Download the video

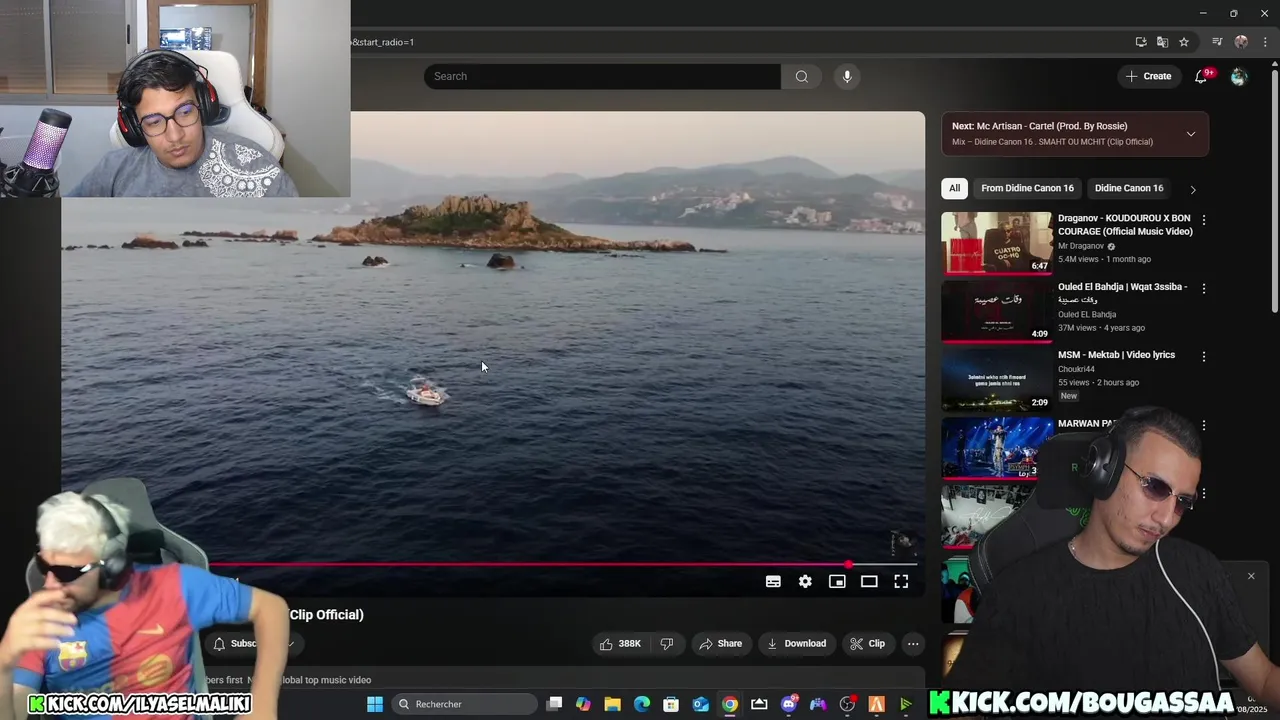point(796,644)
